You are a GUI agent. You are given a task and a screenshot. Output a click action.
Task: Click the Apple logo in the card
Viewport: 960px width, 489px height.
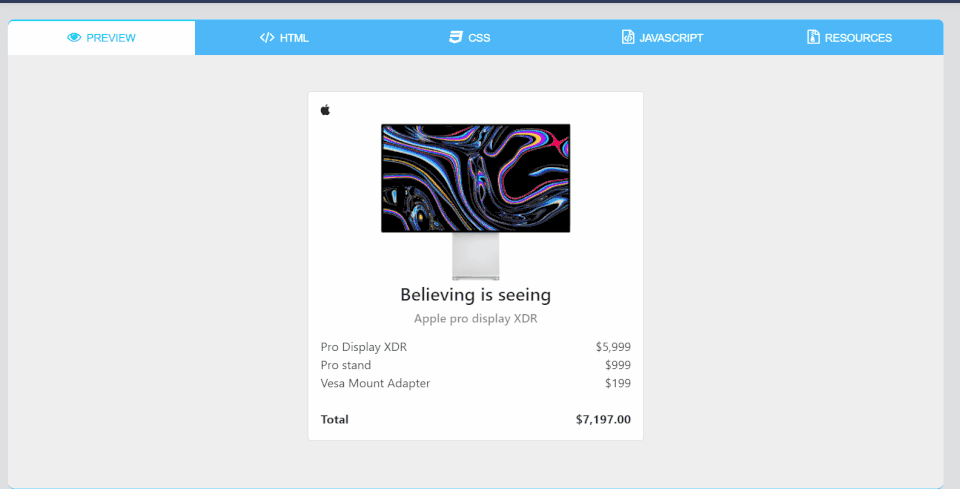pyautogui.click(x=325, y=110)
